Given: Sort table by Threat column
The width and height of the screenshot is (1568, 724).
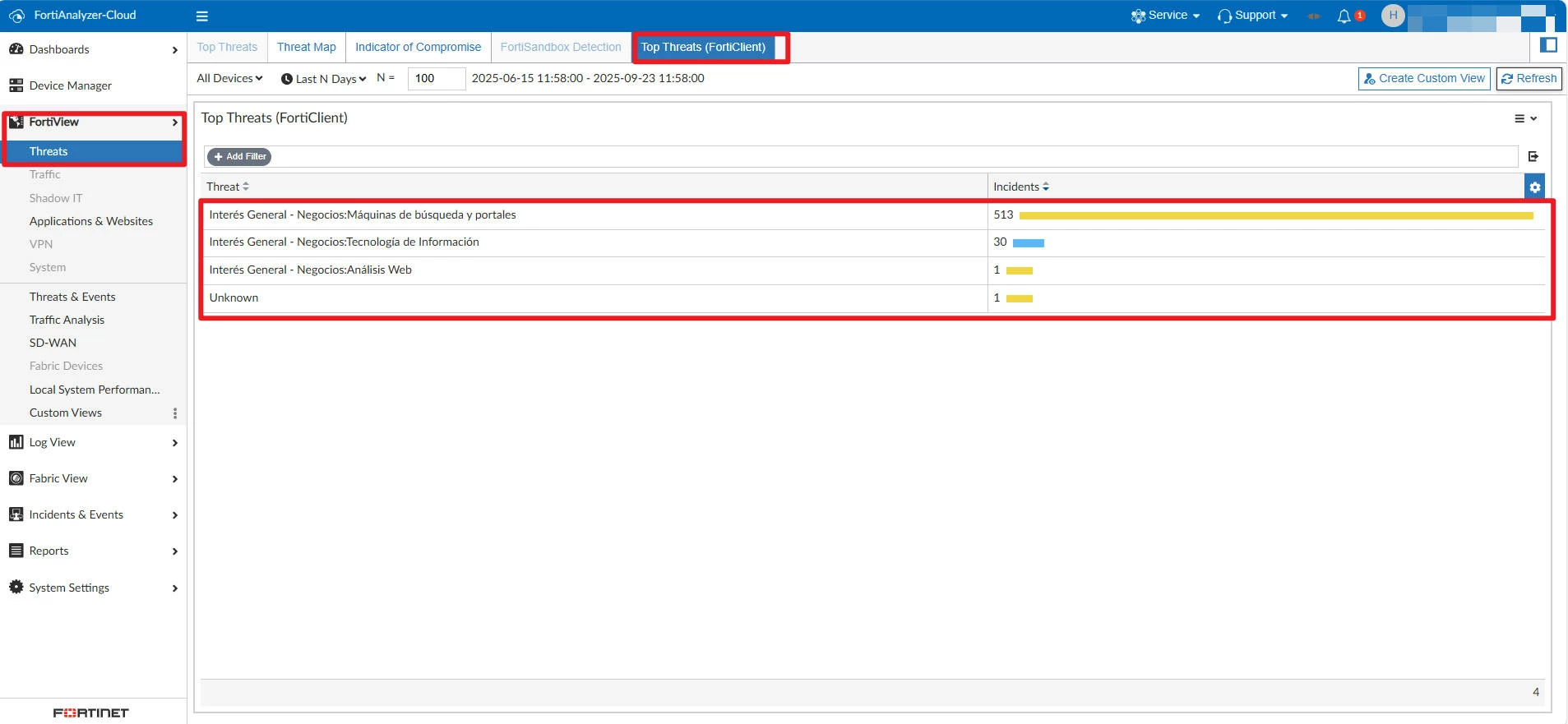Looking at the screenshot, I should click(228, 187).
